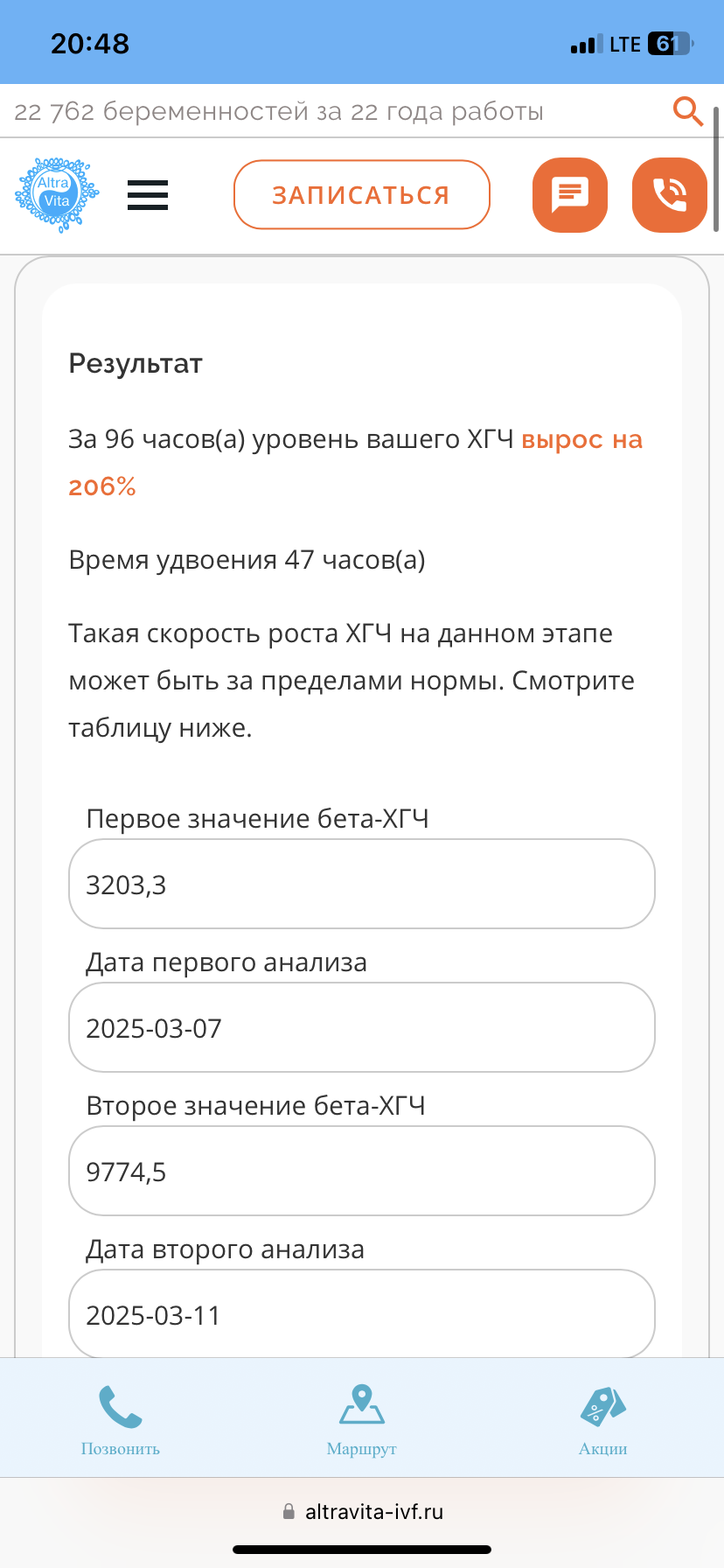Tap the chat message icon
This screenshot has width=724, height=1568.
click(569, 194)
